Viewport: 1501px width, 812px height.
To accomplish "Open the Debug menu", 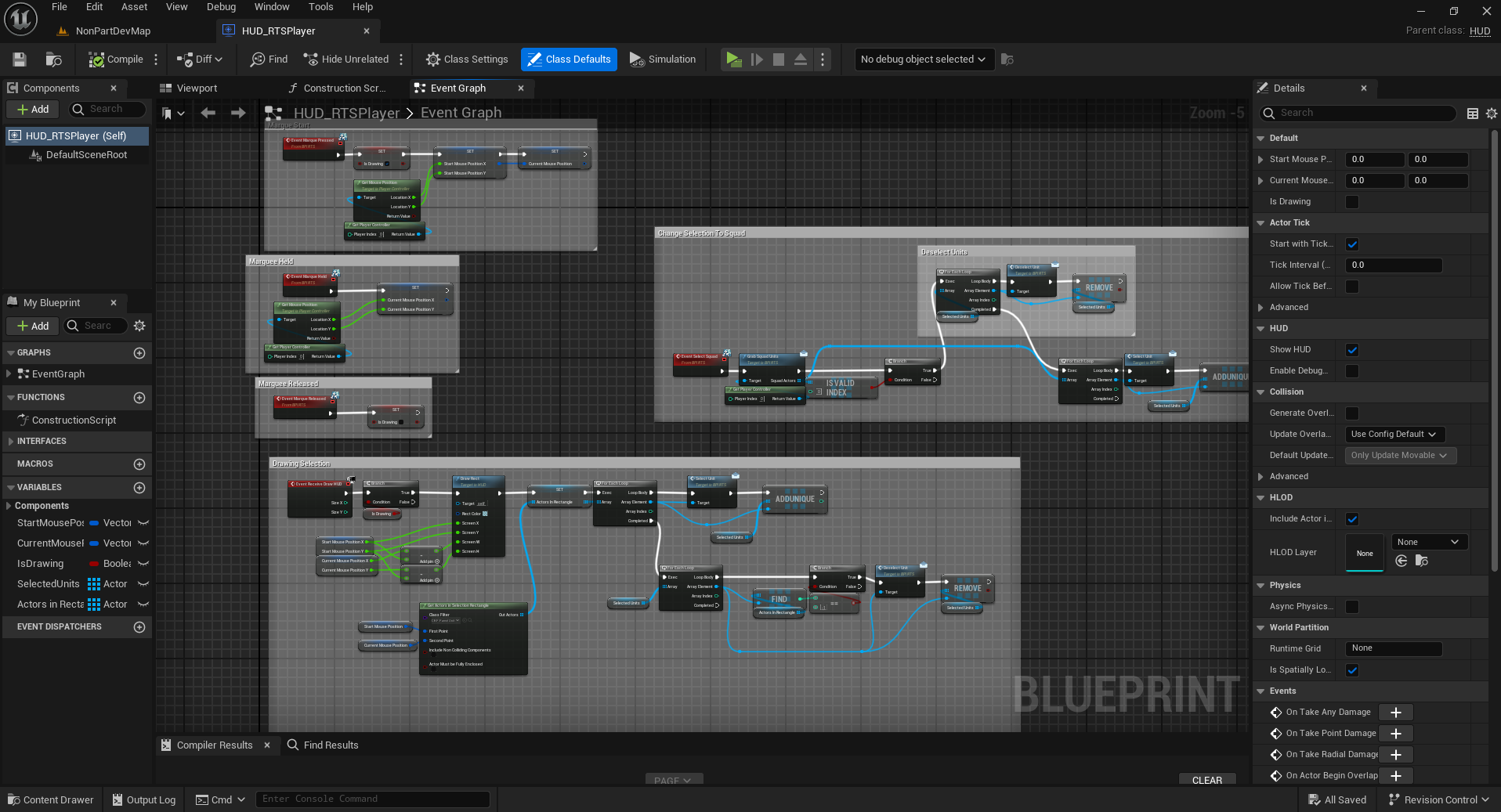I will (x=221, y=7).
